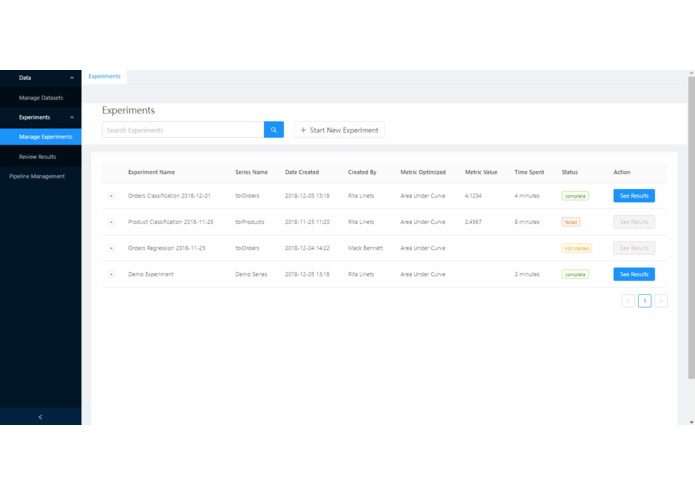Click the failed status tag

[x=571, y=222]
